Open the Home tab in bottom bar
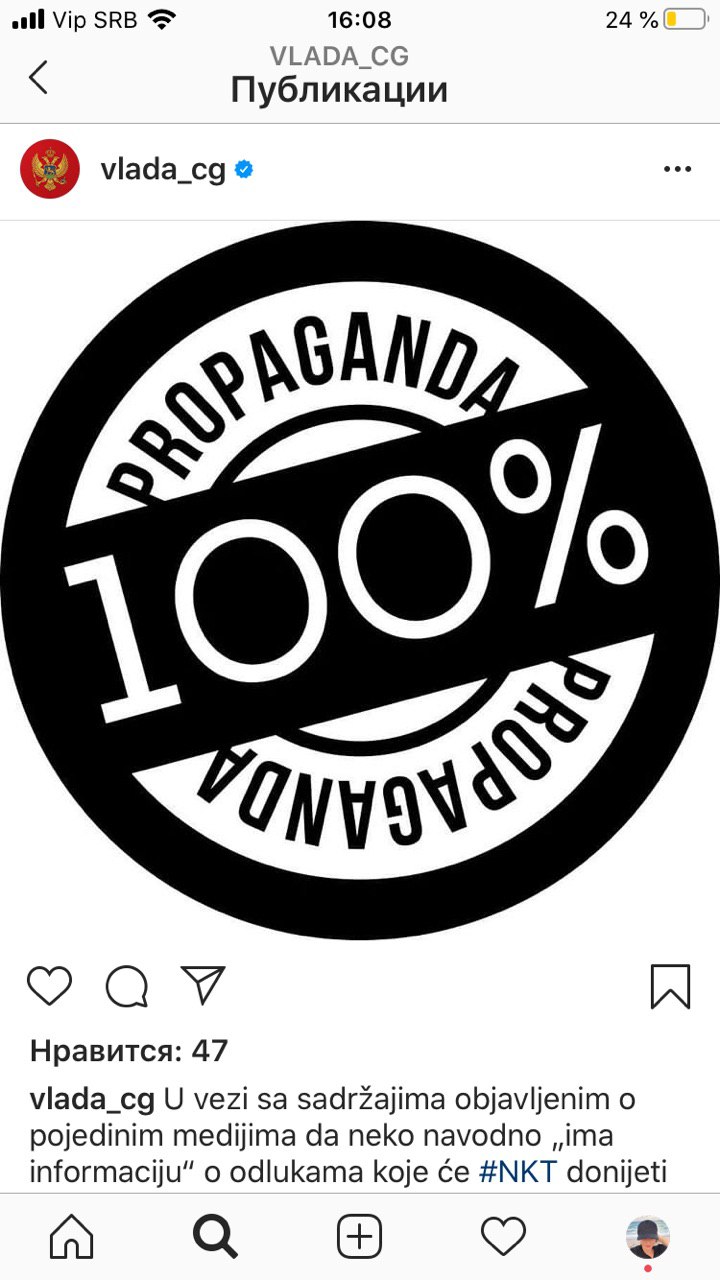 [72, 1238]
